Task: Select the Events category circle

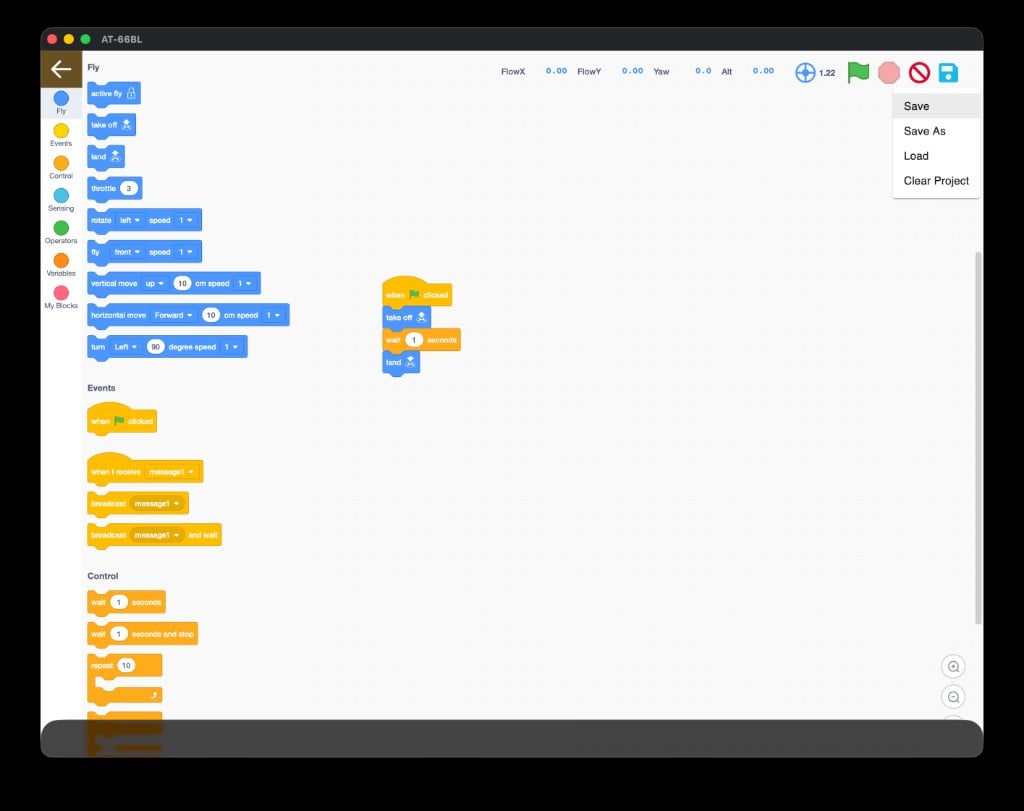Action: pos(61,131)
